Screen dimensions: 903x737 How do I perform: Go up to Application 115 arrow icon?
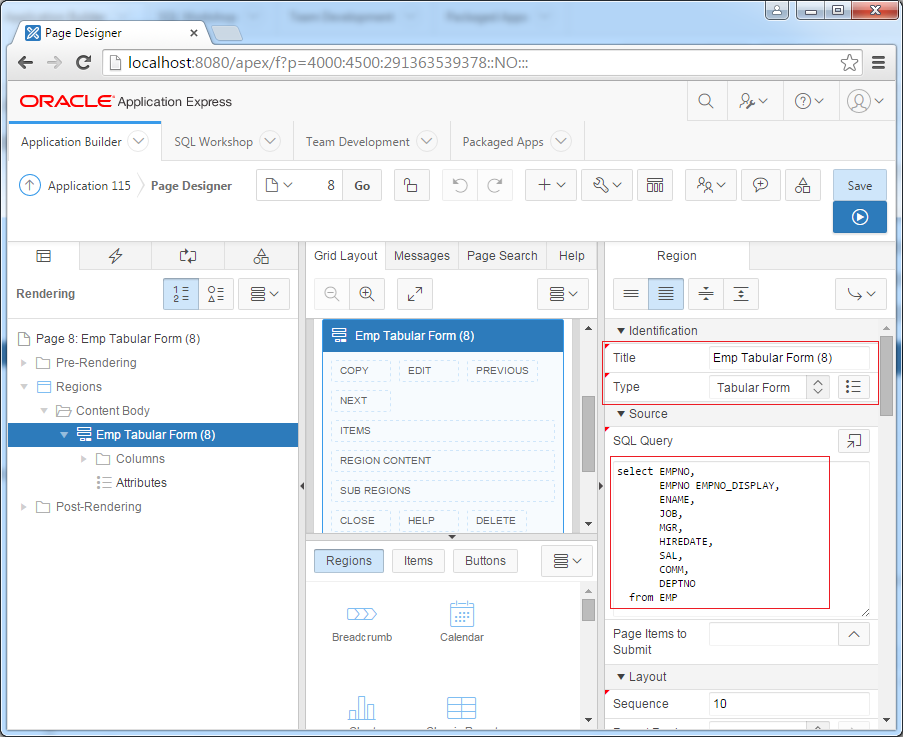pos(30,185)
